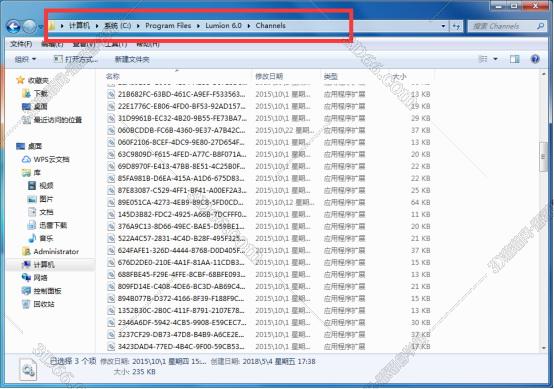Select file 89E051CA-4273-4EB9 sized 64 KB

click(181, 202)
